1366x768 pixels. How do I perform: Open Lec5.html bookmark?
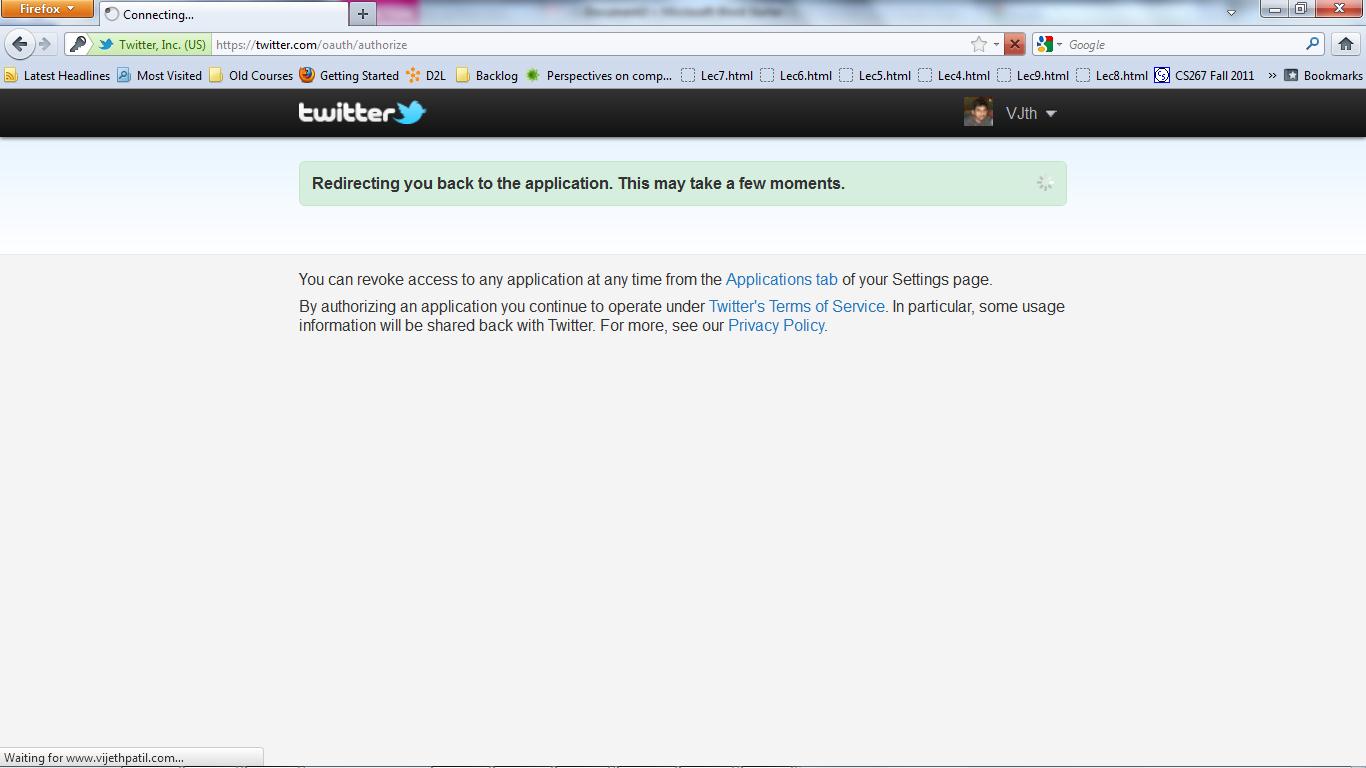tap(875, 75)
